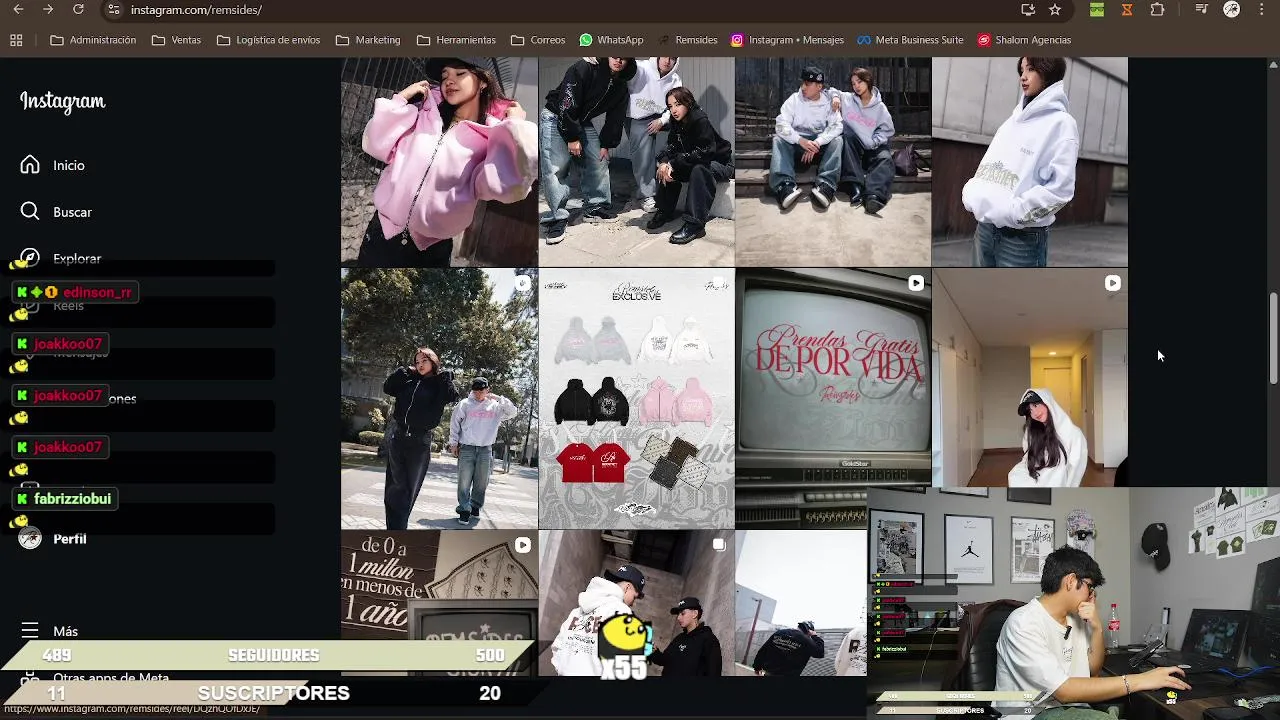The height and width of the screenshot is (720, 1280).
Task: Click the Perfil avatar icon
Action: click(x=30, y=539)
